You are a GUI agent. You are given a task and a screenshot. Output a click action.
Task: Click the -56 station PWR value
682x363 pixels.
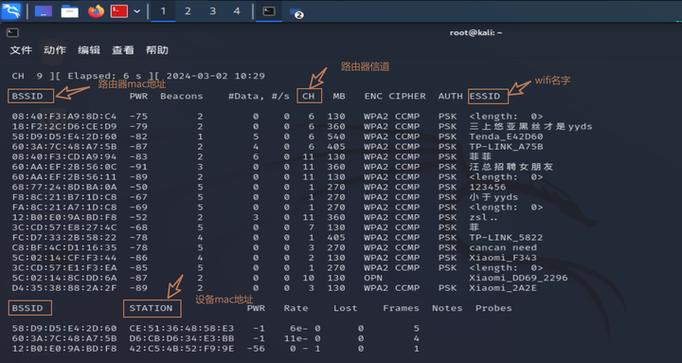click(256, 349)
